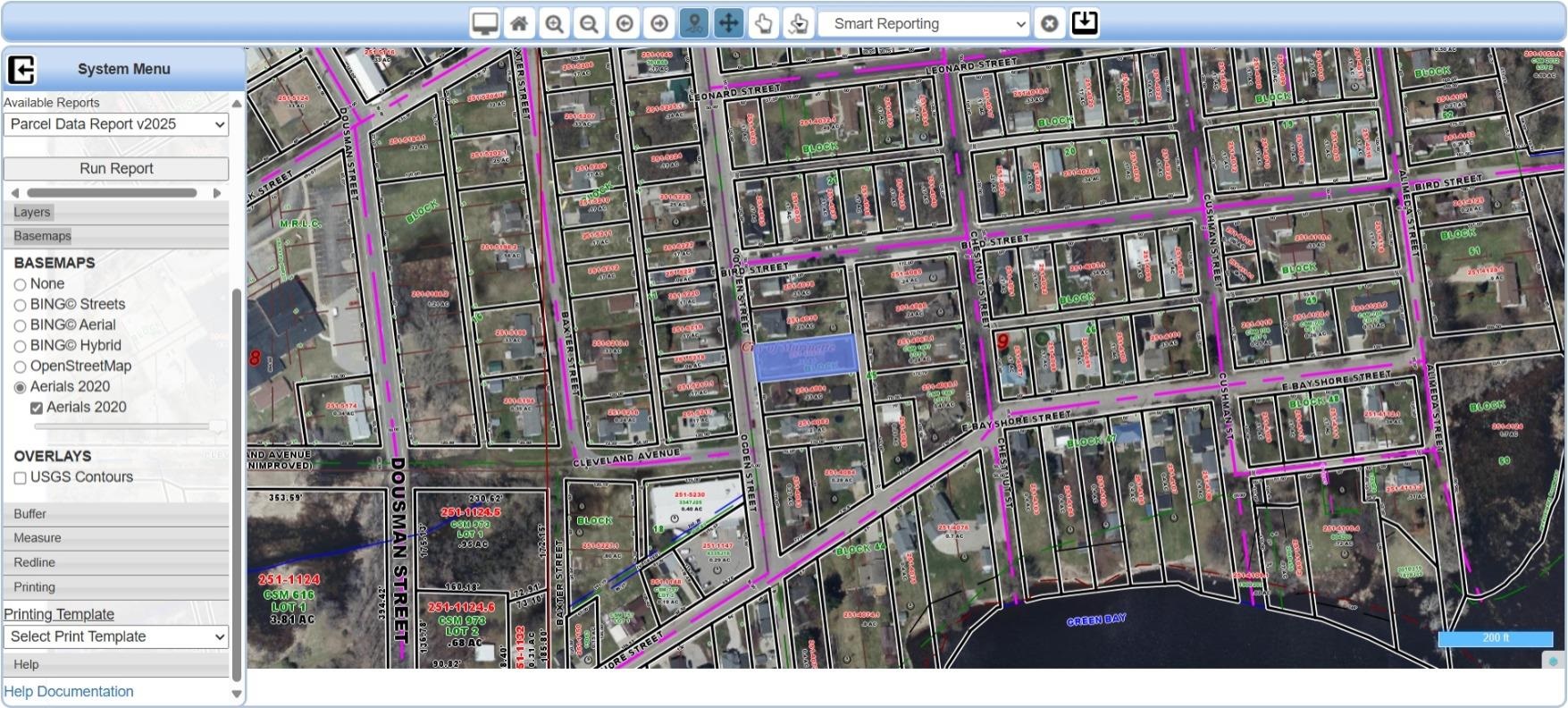Viewport: 1568px width, 708px height.
Task: Click the small circle icon at map corner
Action: pos(1554,662)
